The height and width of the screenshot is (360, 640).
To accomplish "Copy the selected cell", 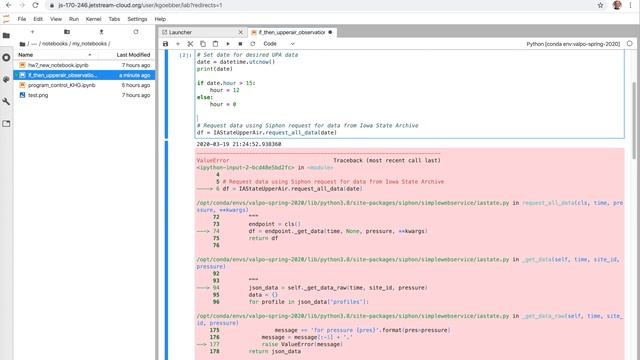I will (x=203, y=44).
